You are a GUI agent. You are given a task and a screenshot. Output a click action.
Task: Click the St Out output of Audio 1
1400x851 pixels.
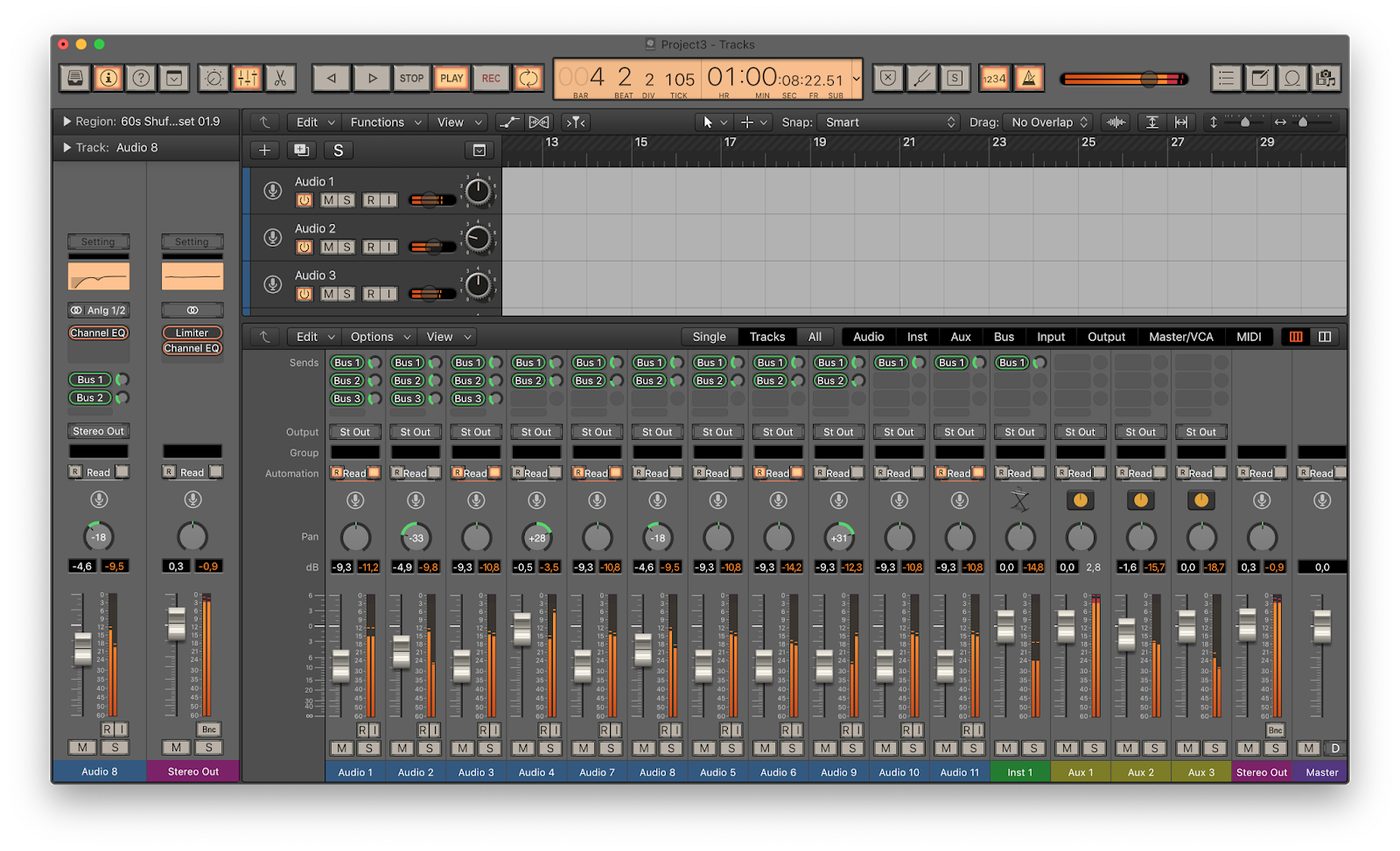click(x=355, y=432)
